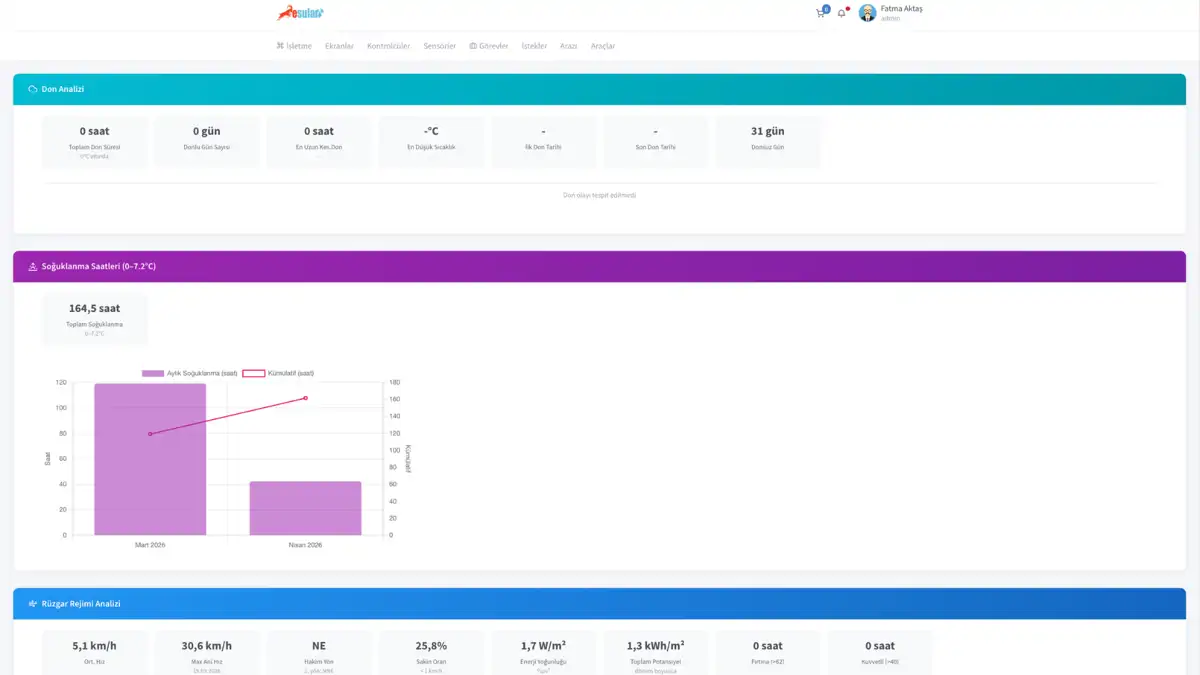Select the İstekler menu item

pos(534,46)
